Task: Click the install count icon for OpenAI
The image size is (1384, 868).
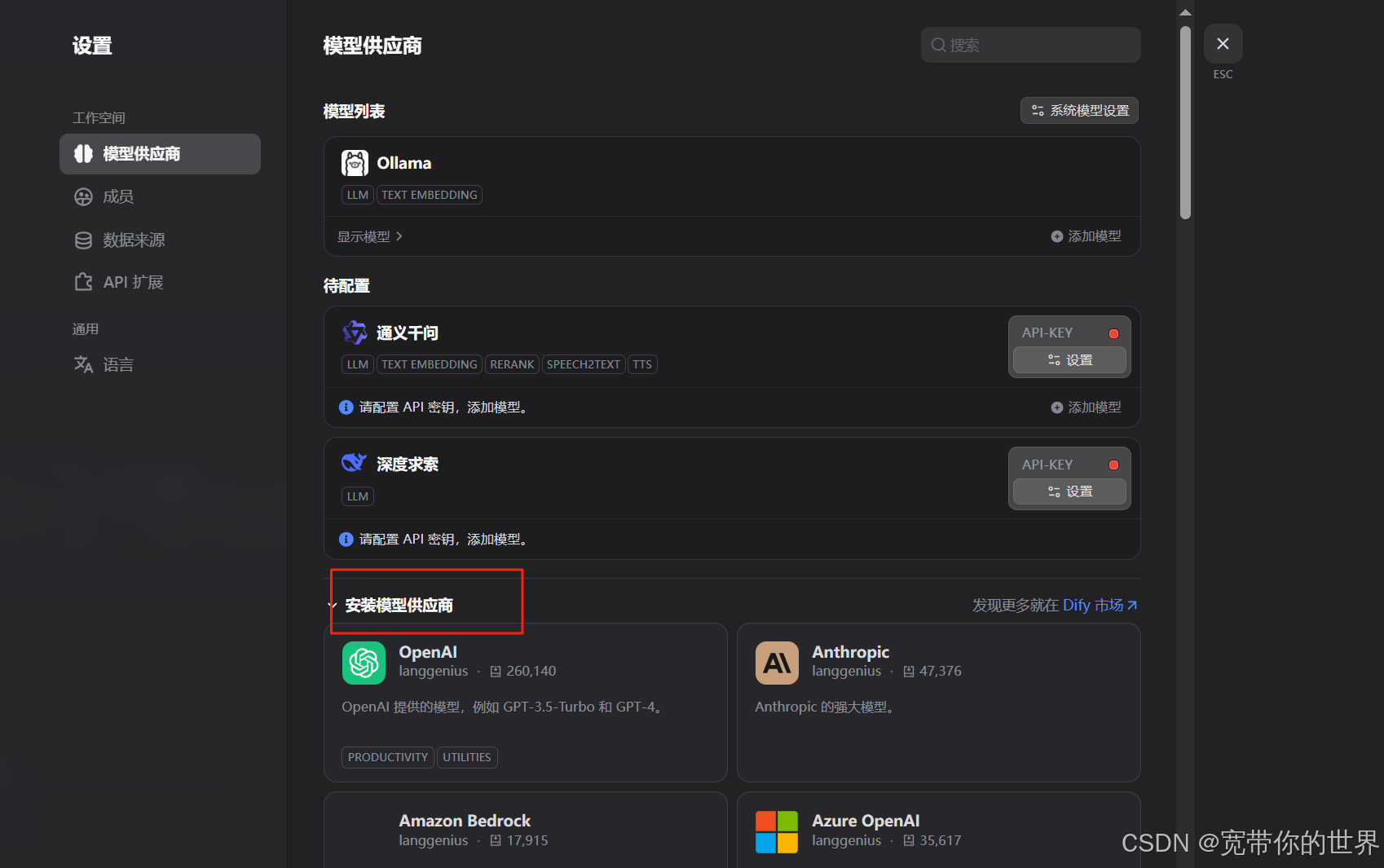Action: tap(496, 672)
